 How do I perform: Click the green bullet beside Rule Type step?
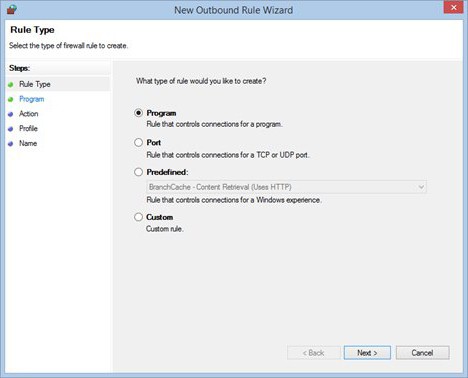tap(11, 85)
